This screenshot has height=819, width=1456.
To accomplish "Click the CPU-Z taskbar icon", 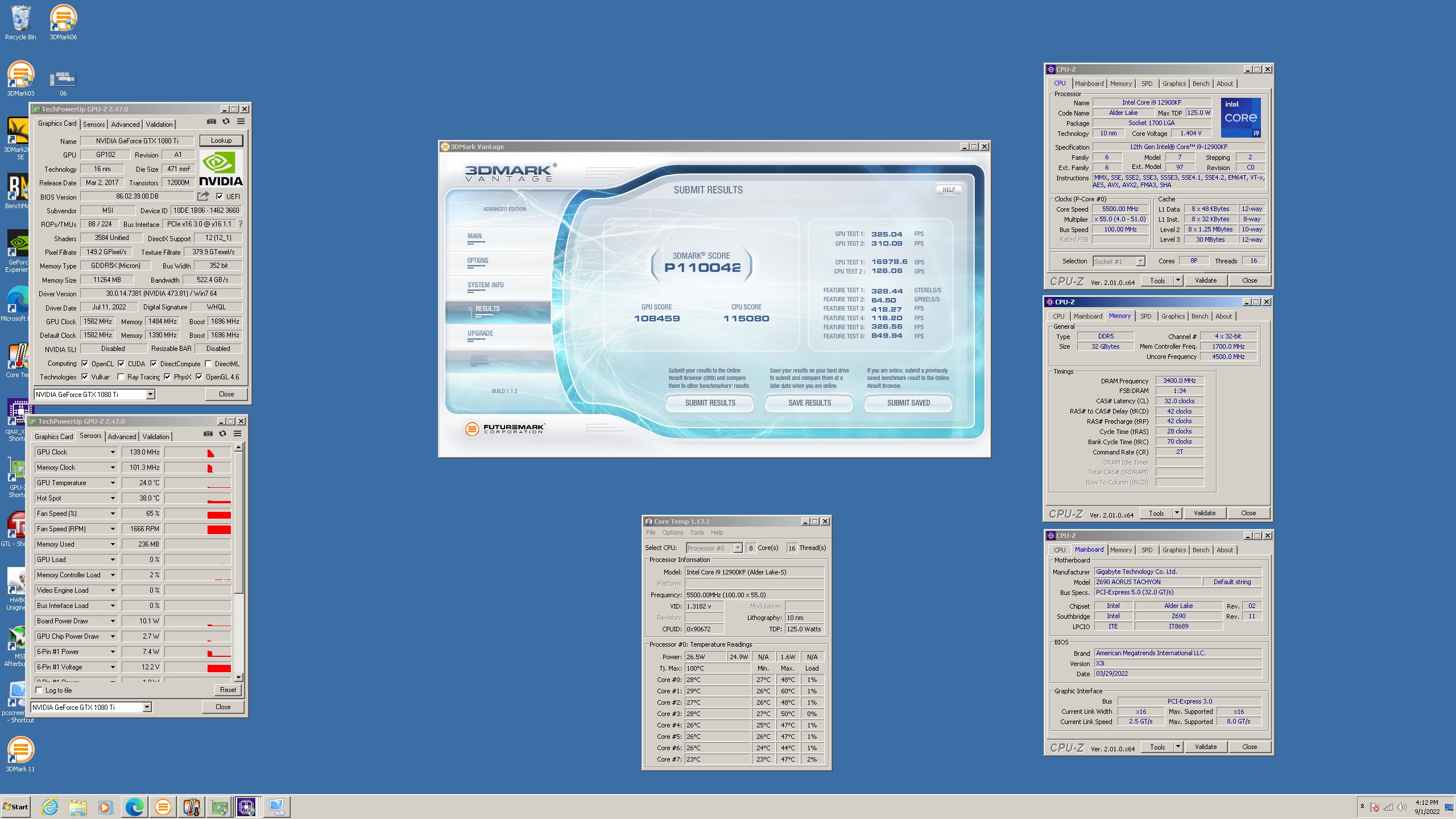I will pos(246,806).
